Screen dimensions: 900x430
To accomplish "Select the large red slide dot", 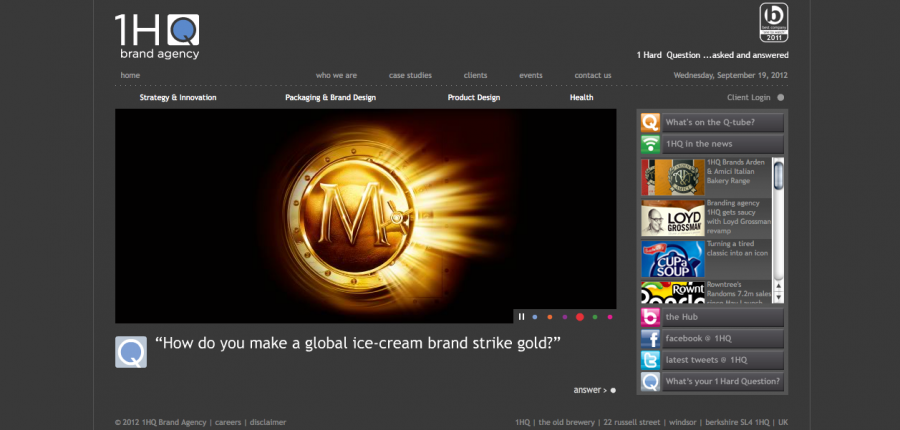I will (580, 317).
